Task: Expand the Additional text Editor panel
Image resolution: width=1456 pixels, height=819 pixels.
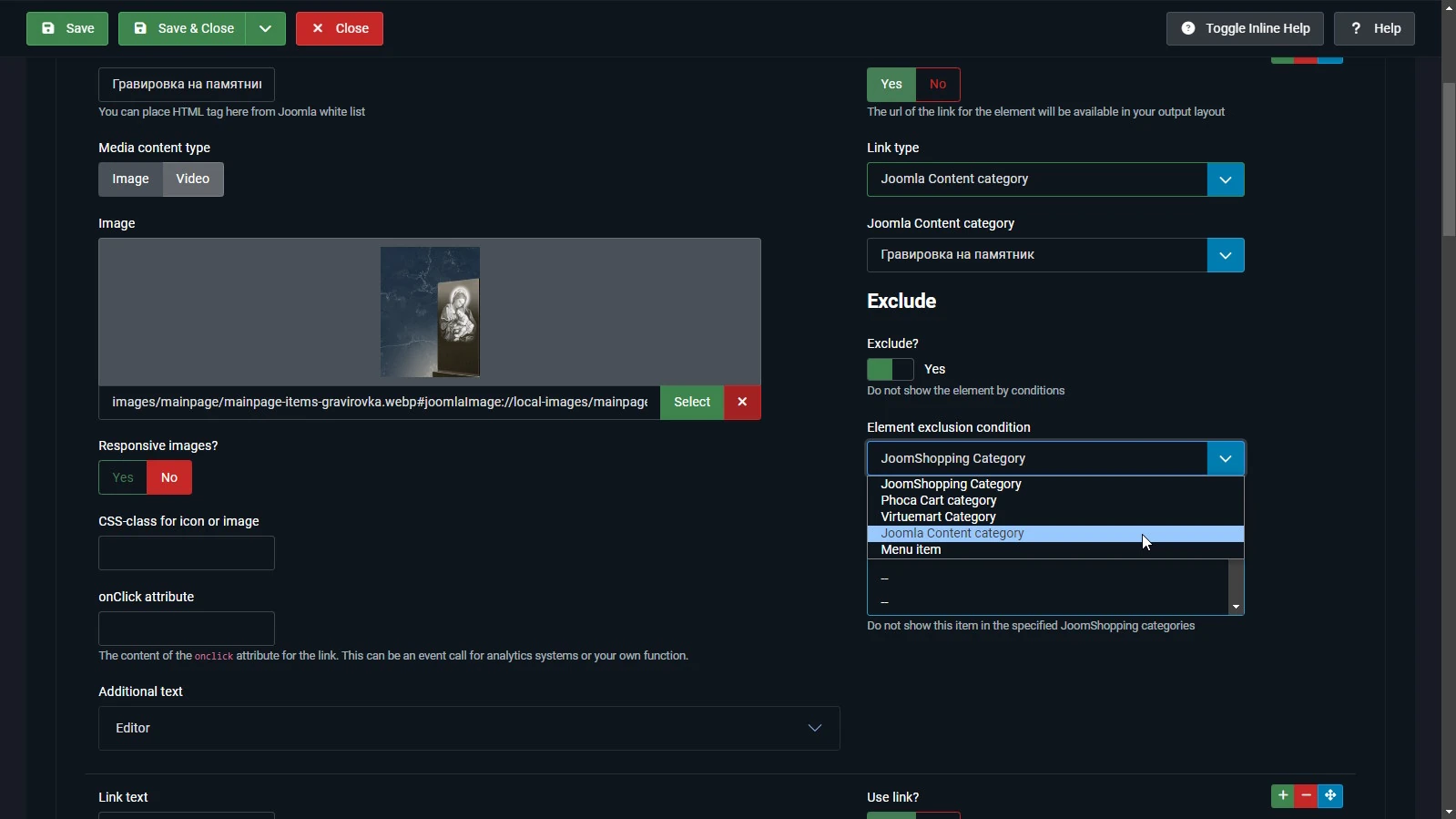Action: pyautogui.click(x=814, y=729)
